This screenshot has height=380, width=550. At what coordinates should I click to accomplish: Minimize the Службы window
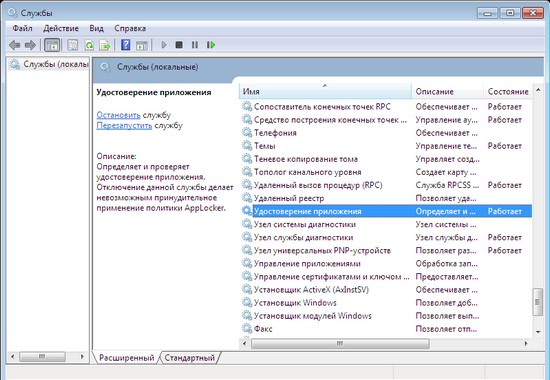pyautogui.click(x=488, y=13)
